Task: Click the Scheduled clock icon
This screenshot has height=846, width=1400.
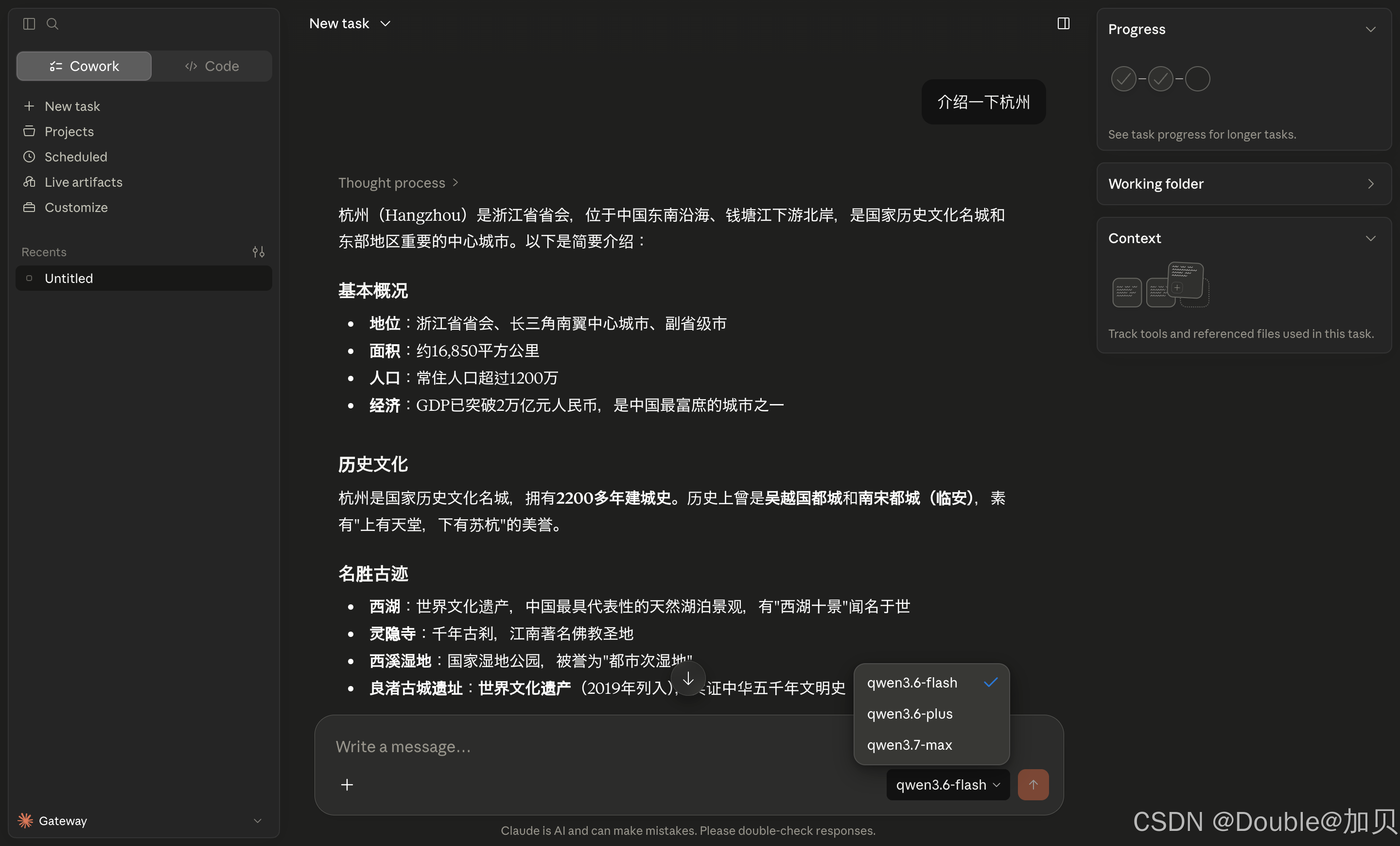Action: coord(29,157)
